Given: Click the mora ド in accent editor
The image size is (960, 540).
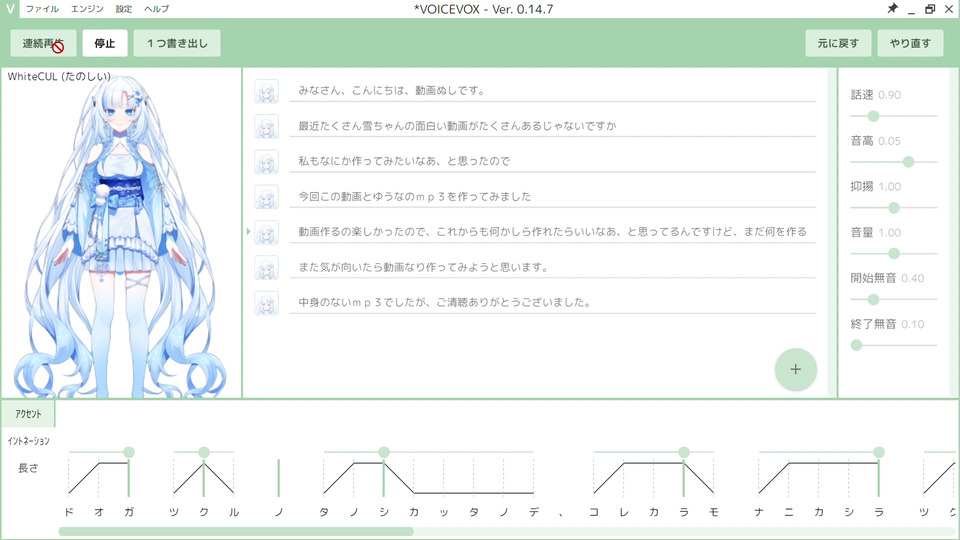Looking at the screenshot, I should tap(69, 512).
